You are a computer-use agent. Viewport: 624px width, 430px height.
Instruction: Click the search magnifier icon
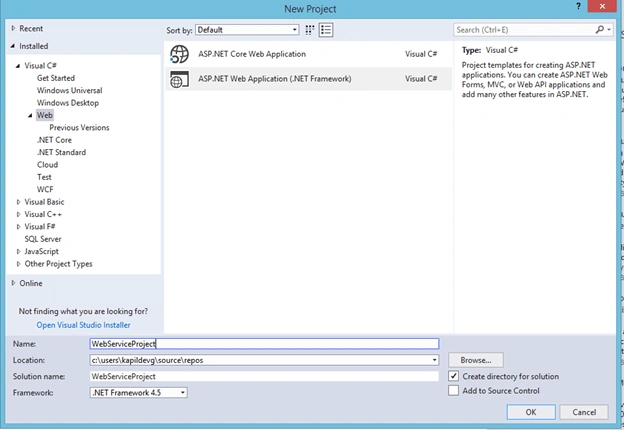599,29
